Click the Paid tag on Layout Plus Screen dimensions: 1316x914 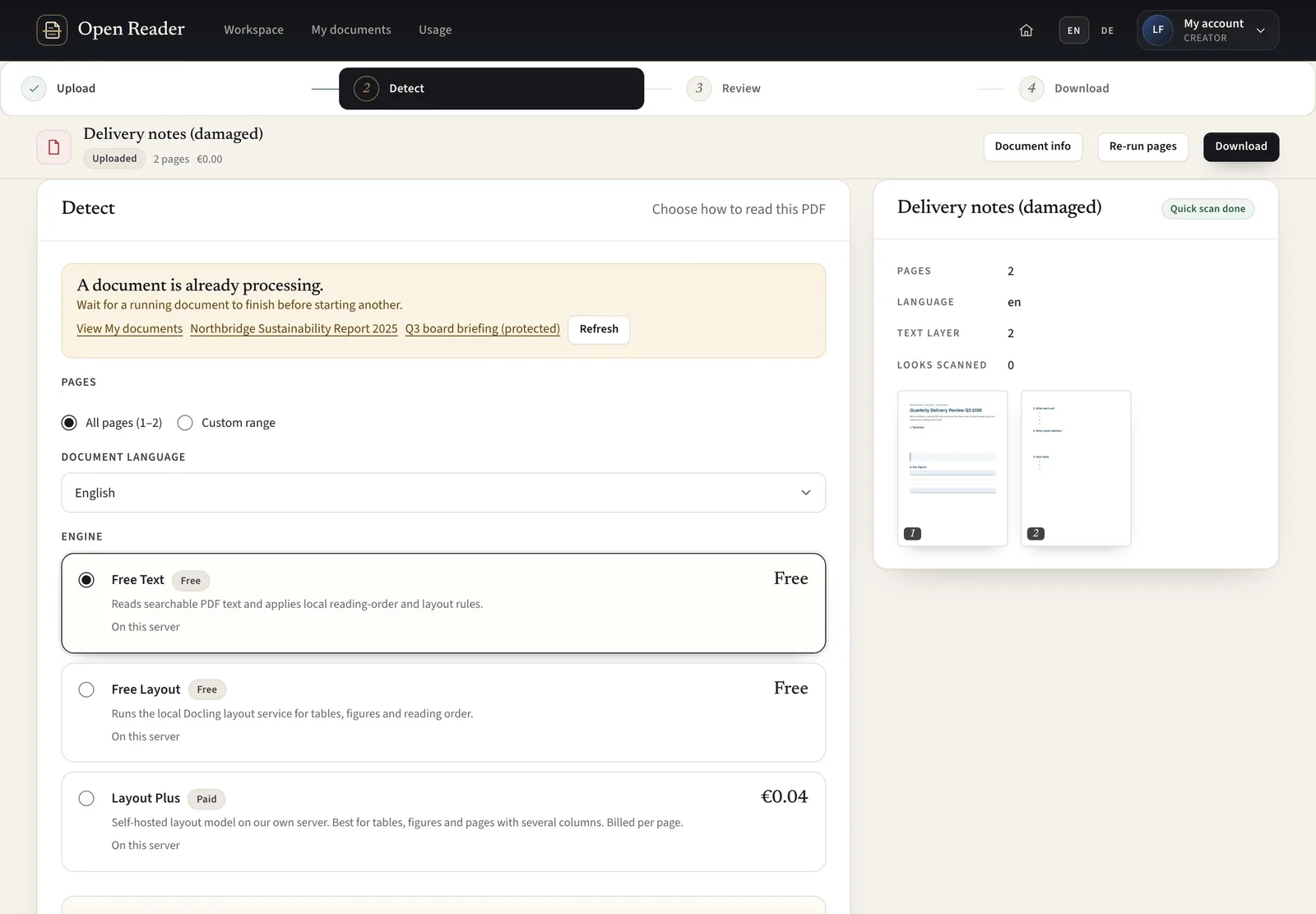206,799
